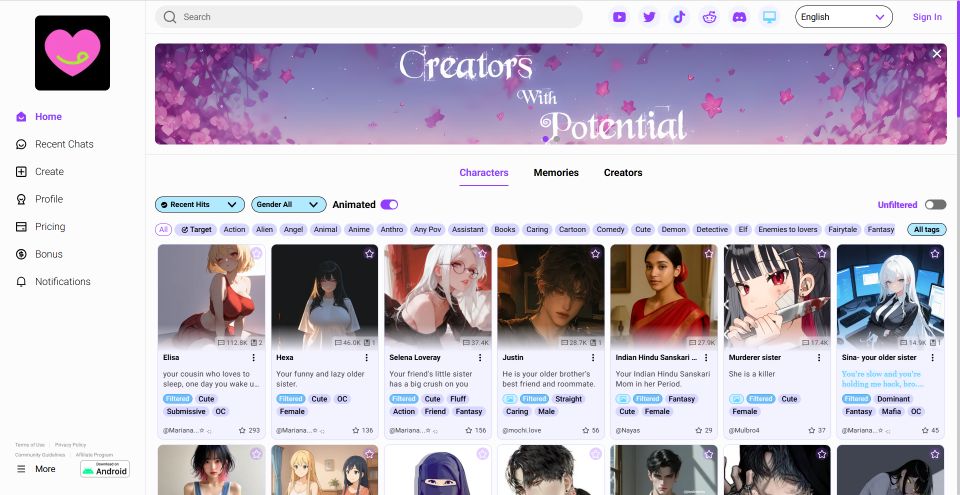Open Create in the sidebar

[x=40, y=172]
